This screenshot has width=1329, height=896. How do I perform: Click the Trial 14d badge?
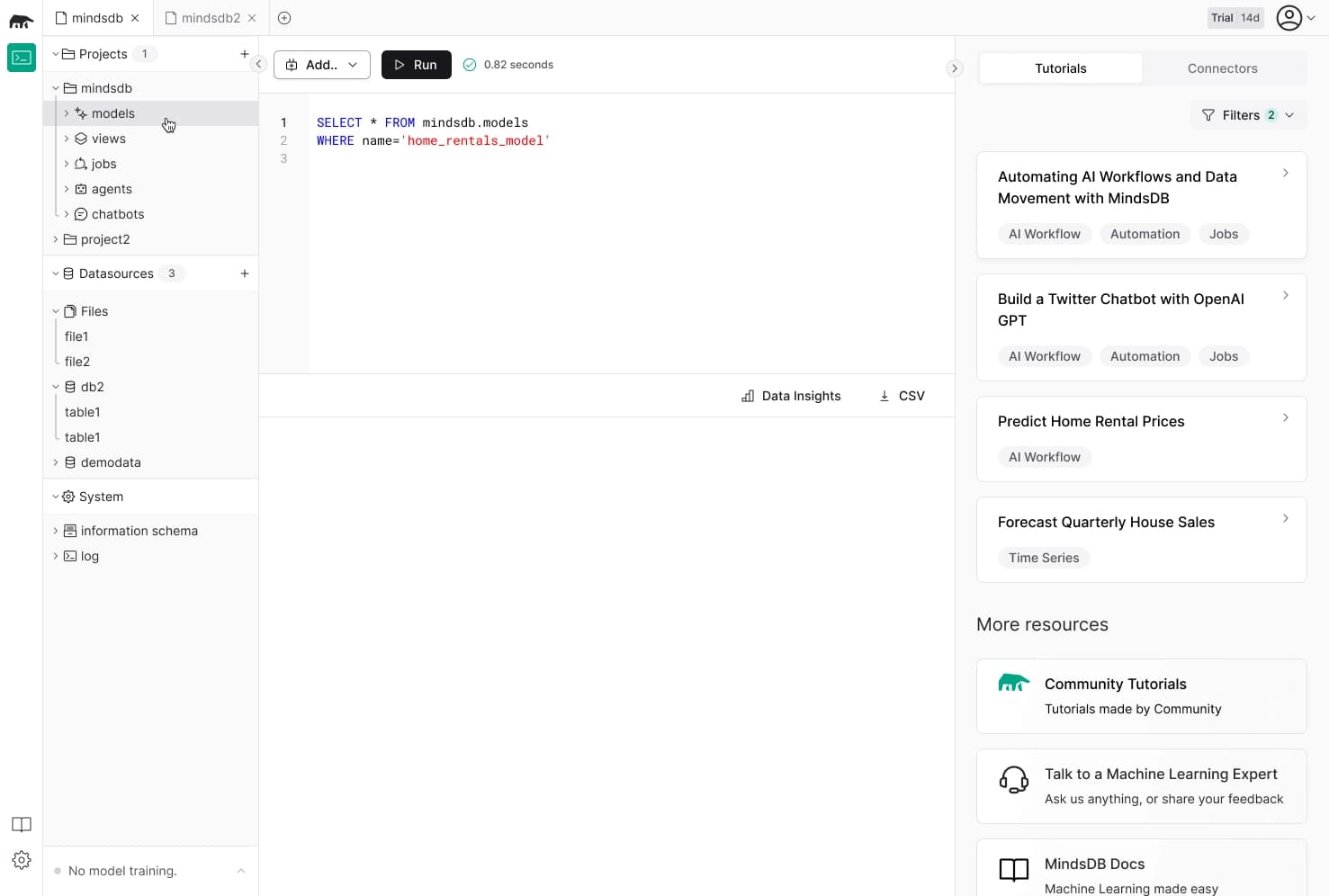point(1235,18)
